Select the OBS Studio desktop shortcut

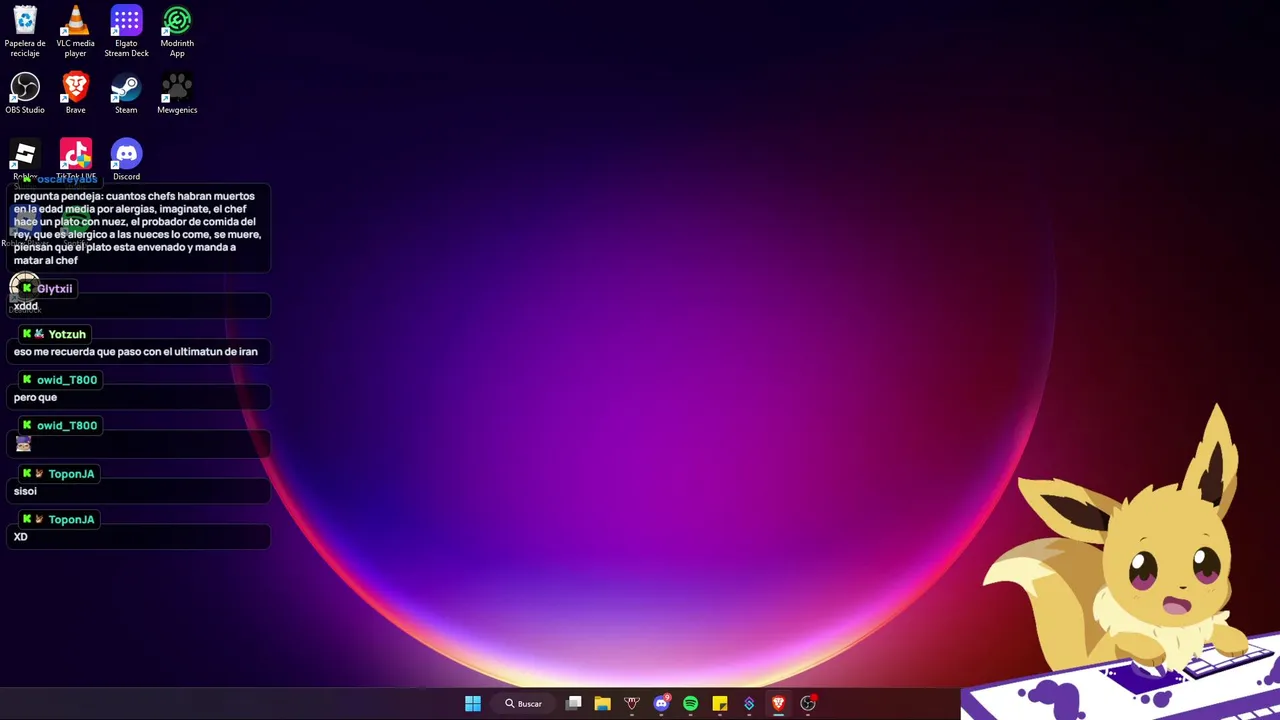tap(25, 93)
